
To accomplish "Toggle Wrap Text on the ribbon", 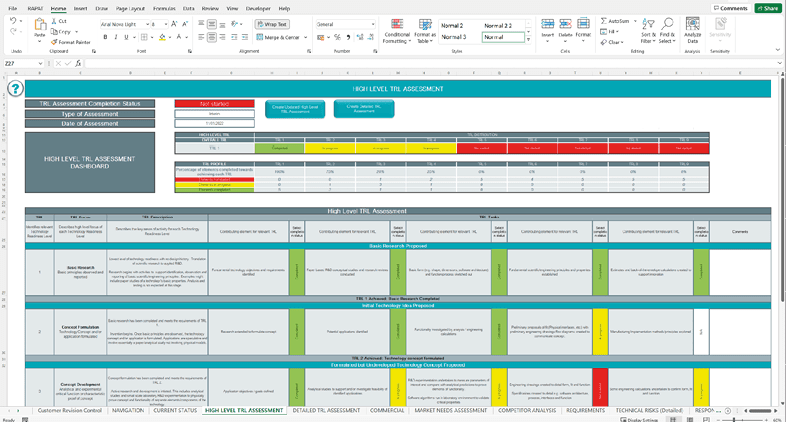I will 266,23.
